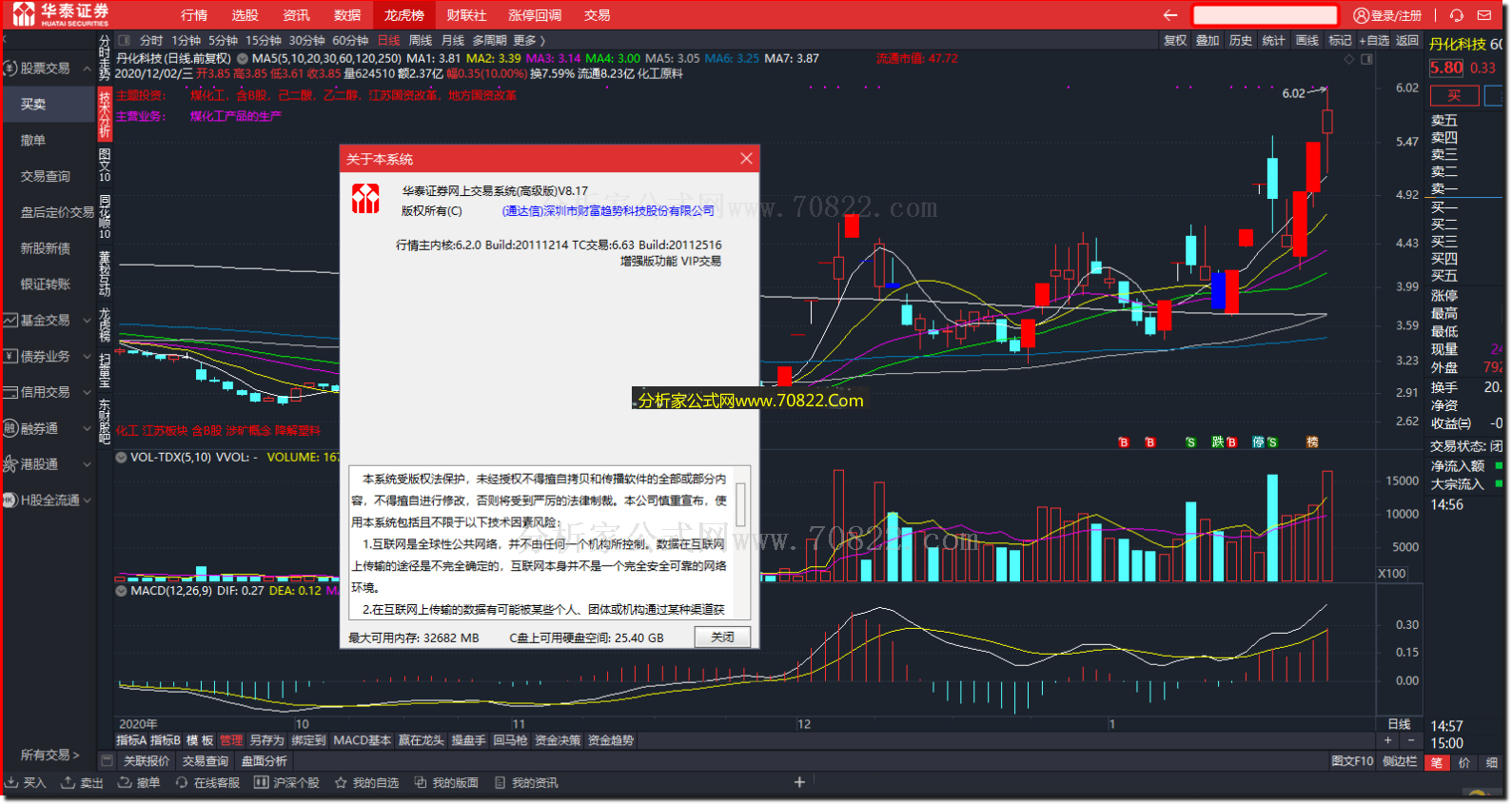Open the 通达信 company copyright link

click(x=608, y=211)
